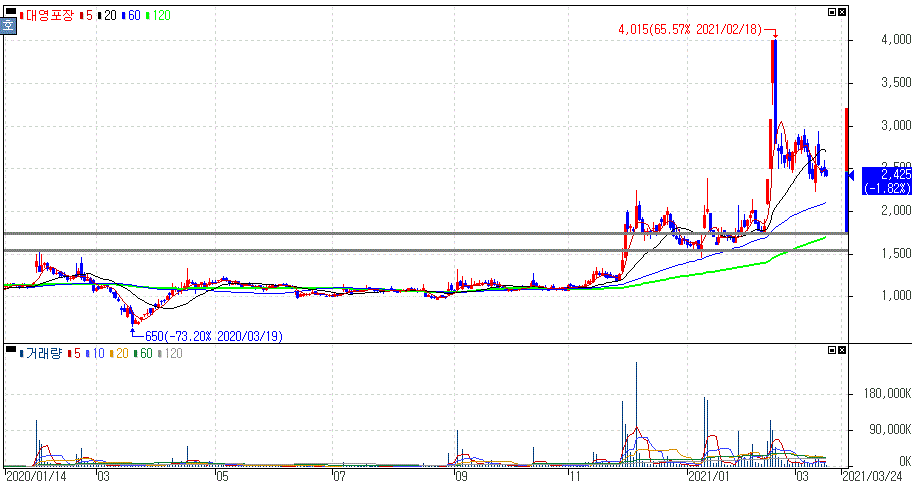This screenshot has width=912, height=482.
Task: Select the price 5-day MA legend
Action: 86,16
